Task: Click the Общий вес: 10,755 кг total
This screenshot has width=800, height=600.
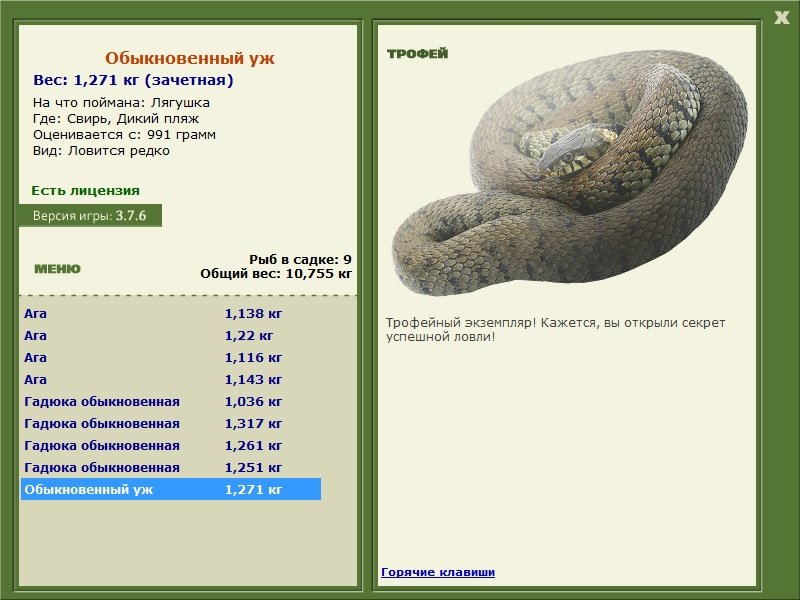Action: [276, 273]
